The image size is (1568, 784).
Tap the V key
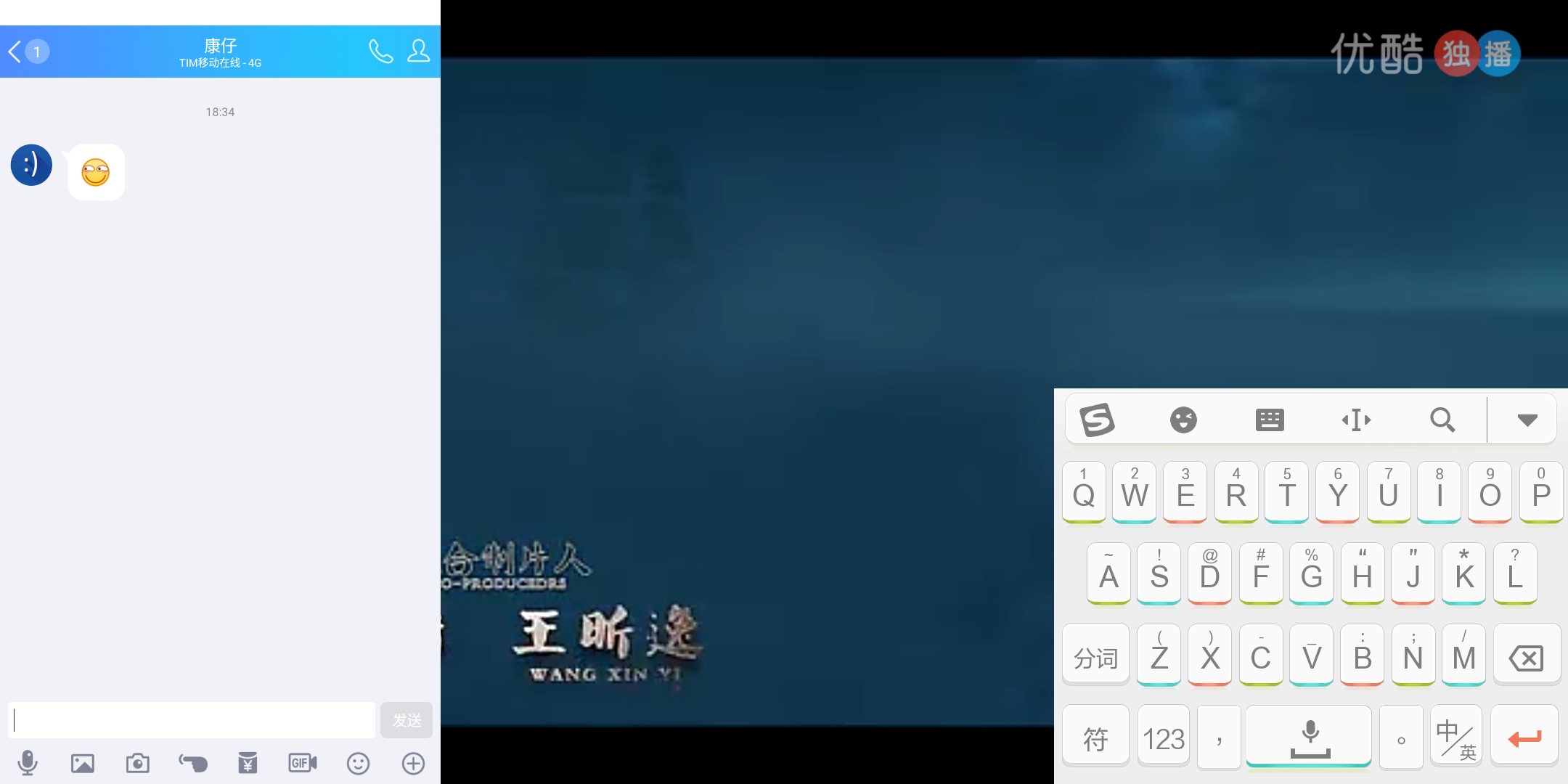[1312, 654]
